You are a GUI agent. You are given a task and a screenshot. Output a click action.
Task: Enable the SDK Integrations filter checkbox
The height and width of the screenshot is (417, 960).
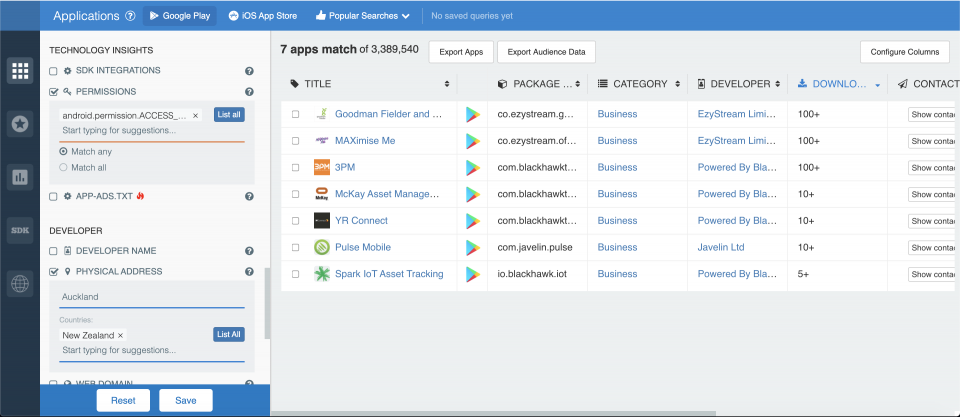(53, 71)
